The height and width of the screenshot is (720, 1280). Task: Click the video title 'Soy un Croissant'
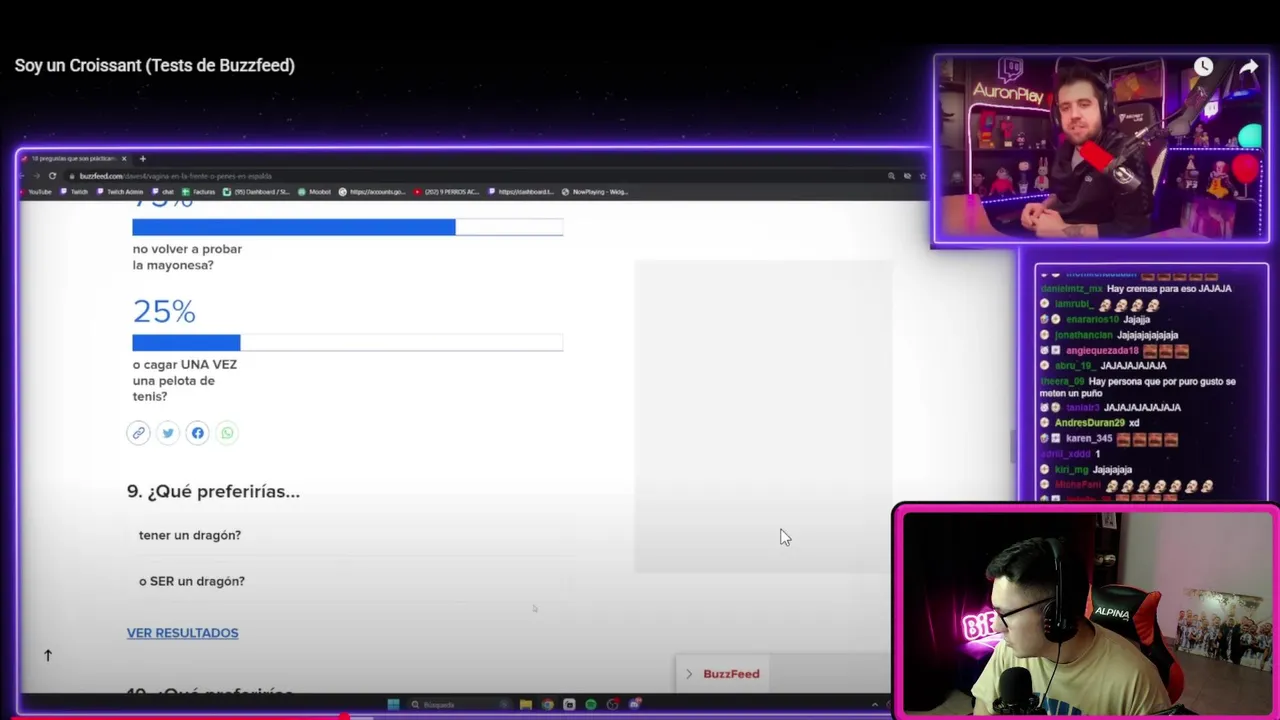(155, 65)
